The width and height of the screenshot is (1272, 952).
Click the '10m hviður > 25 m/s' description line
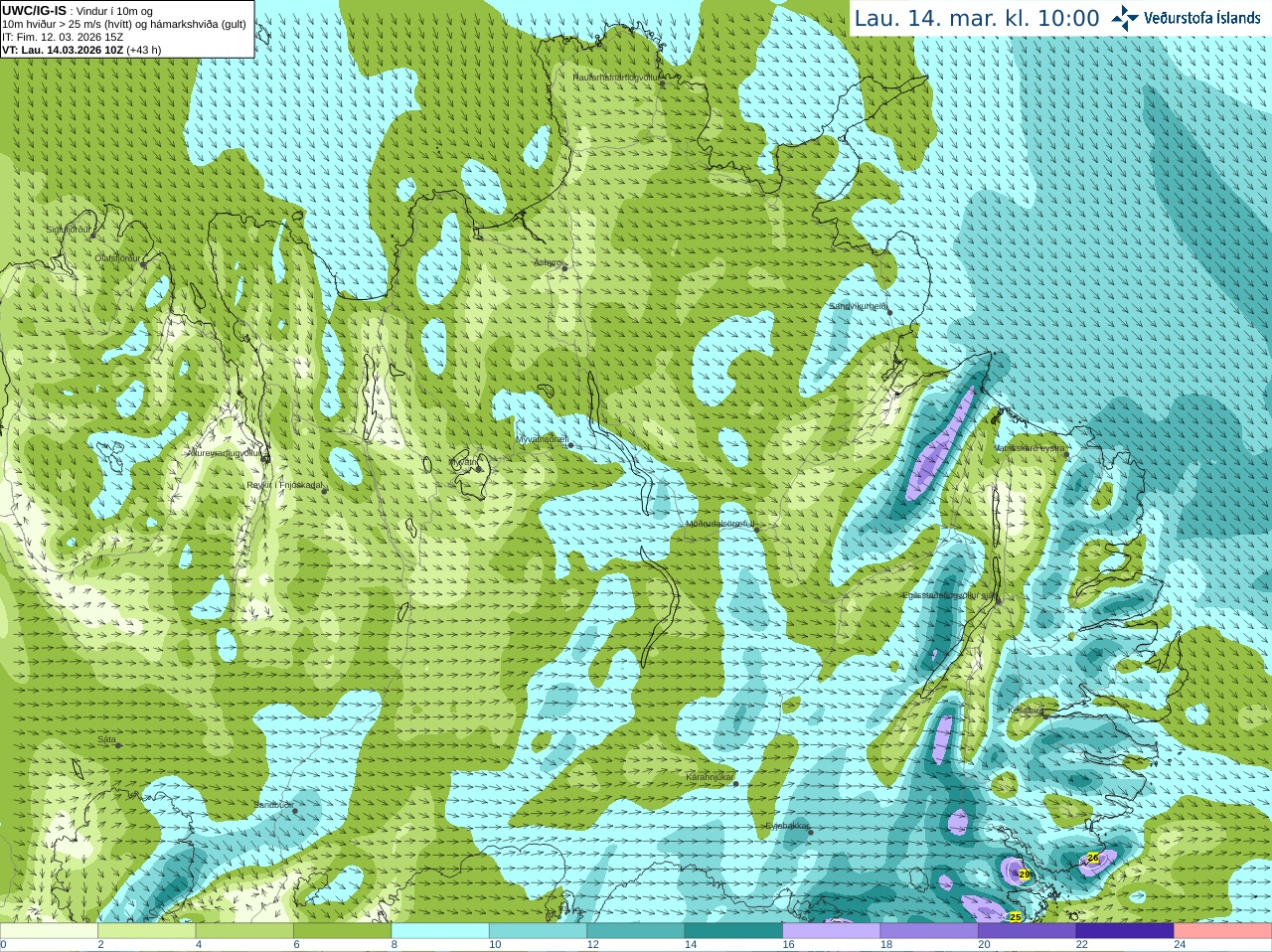pyautogui.click(x=124, y=24)
